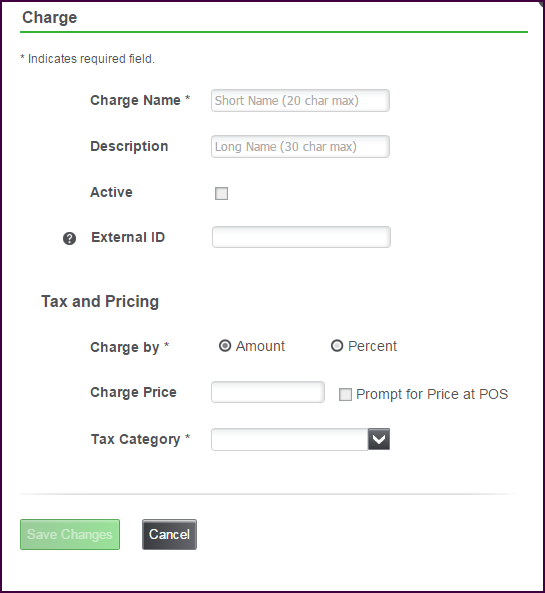
Task: Focus the Charge Name input field
Action: coord(300,101)
